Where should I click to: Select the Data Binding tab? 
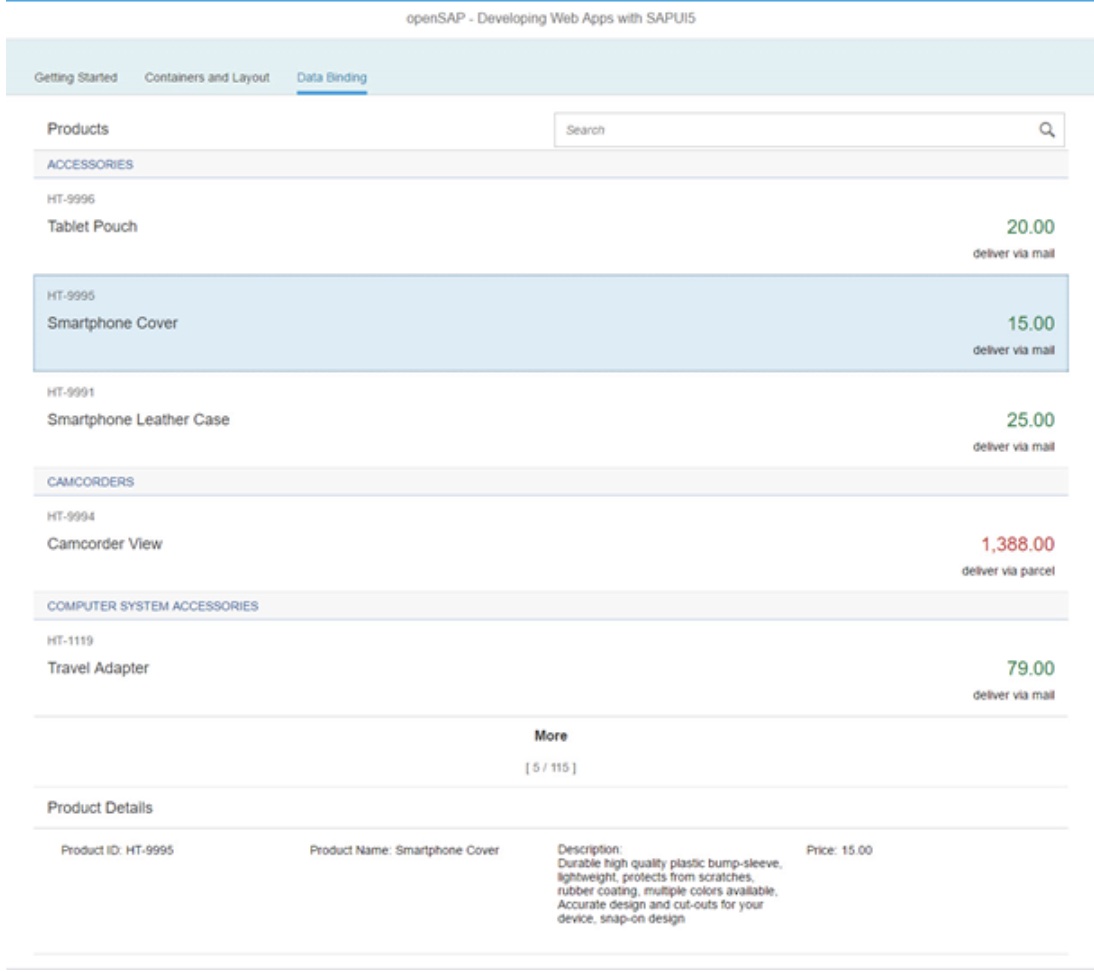pos(331,77)
